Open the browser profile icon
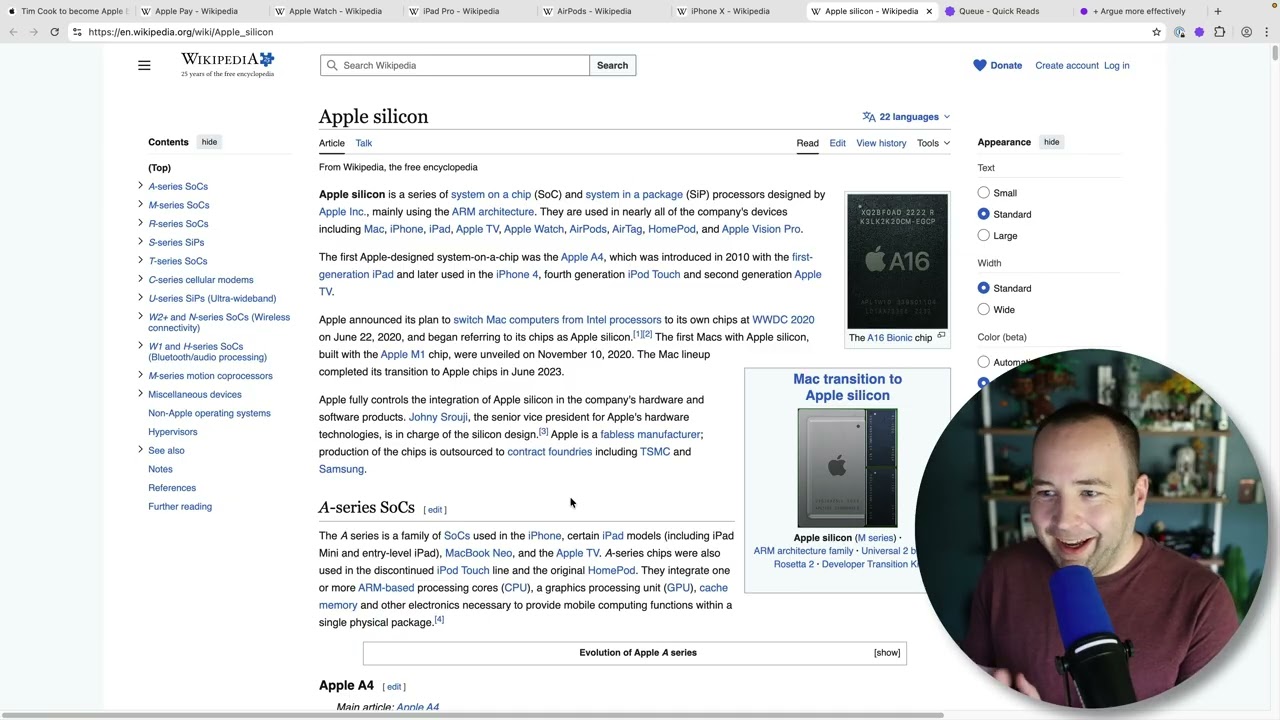The image size is (1280, 720). pyautogui.click(x=1246, y=32)
